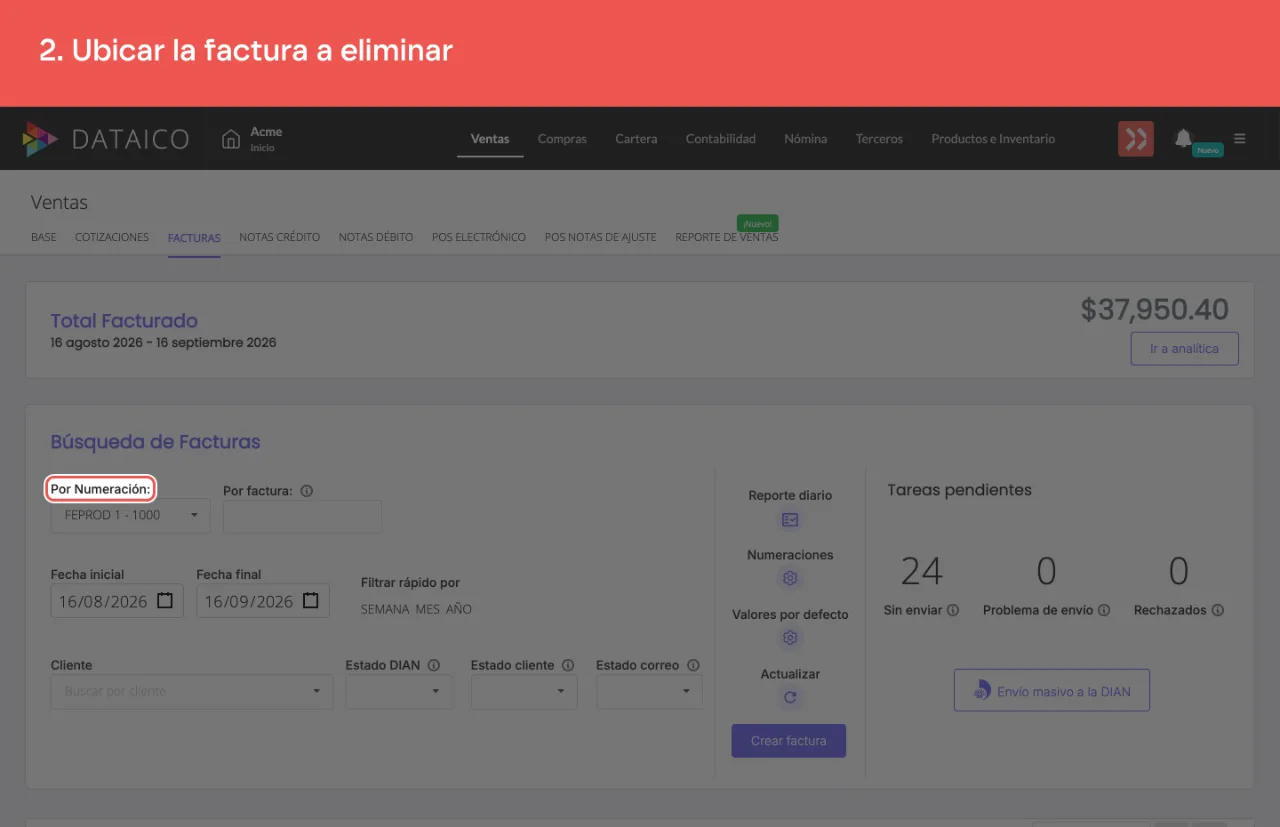
Task: Click Envío masivo a la DIAN
Action: [1052, 691]
